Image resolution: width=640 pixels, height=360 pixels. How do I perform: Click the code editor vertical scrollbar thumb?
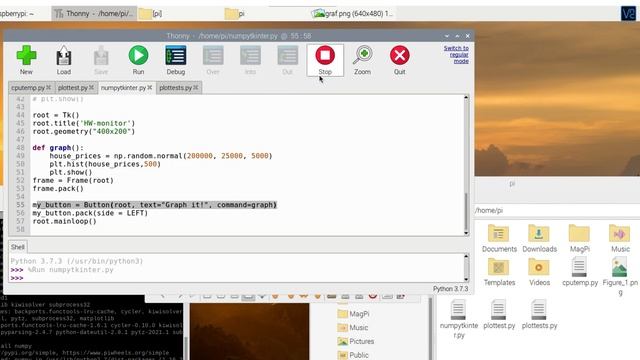tap(466, 211)
